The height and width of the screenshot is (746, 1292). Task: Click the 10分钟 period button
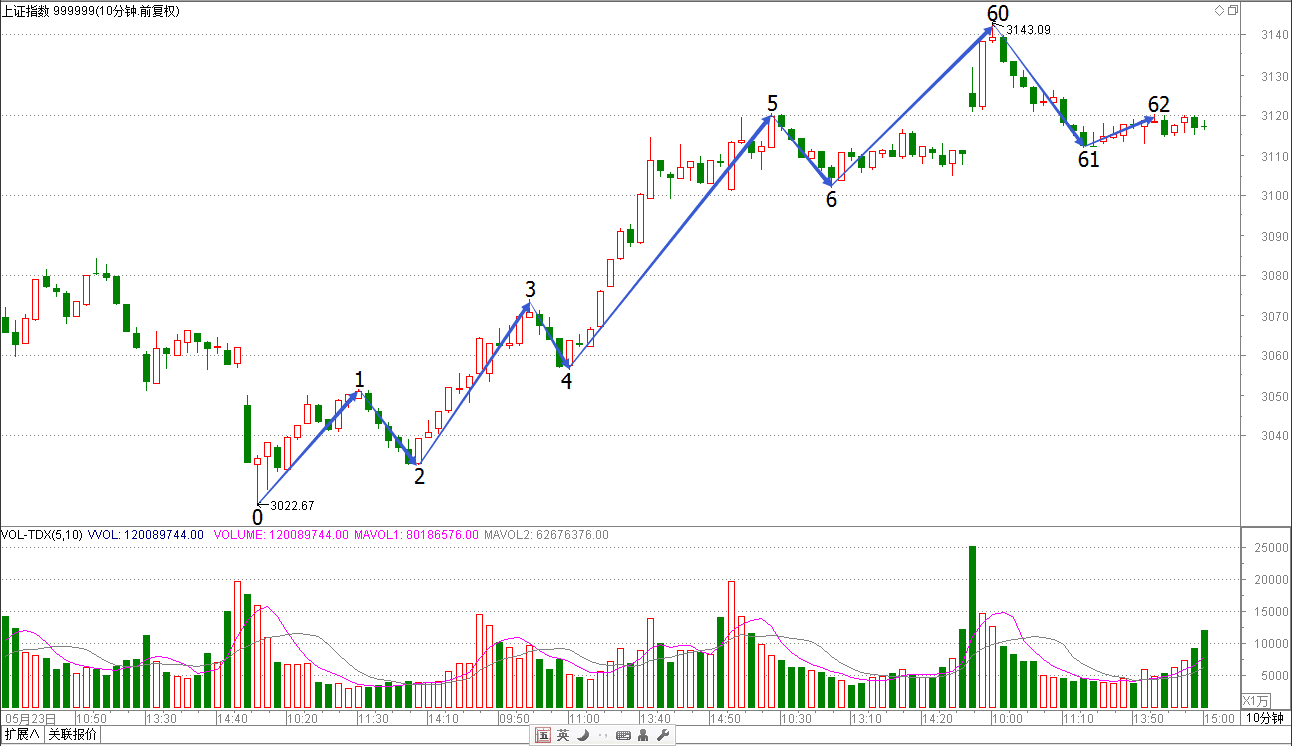click(x=1265, y=718)
